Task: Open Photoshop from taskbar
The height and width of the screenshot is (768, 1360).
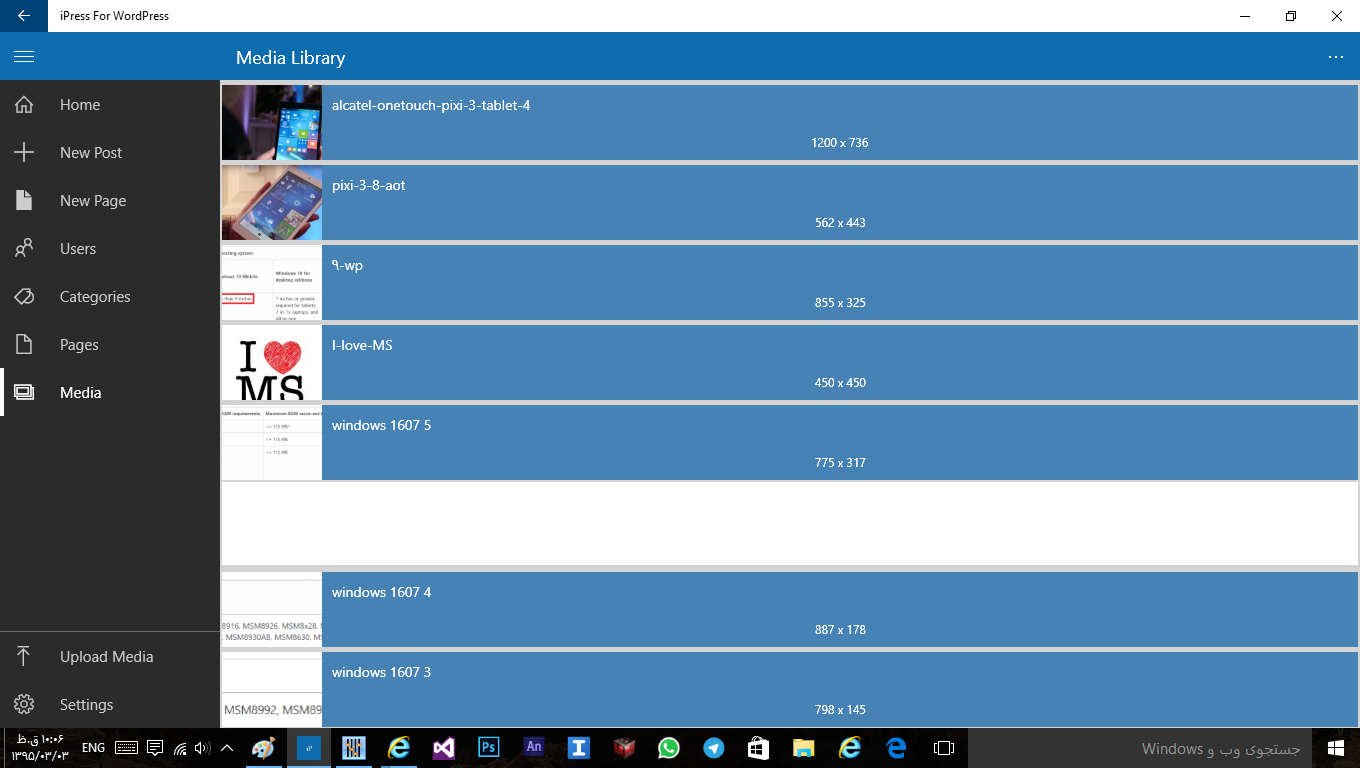Action: (489, 748)
